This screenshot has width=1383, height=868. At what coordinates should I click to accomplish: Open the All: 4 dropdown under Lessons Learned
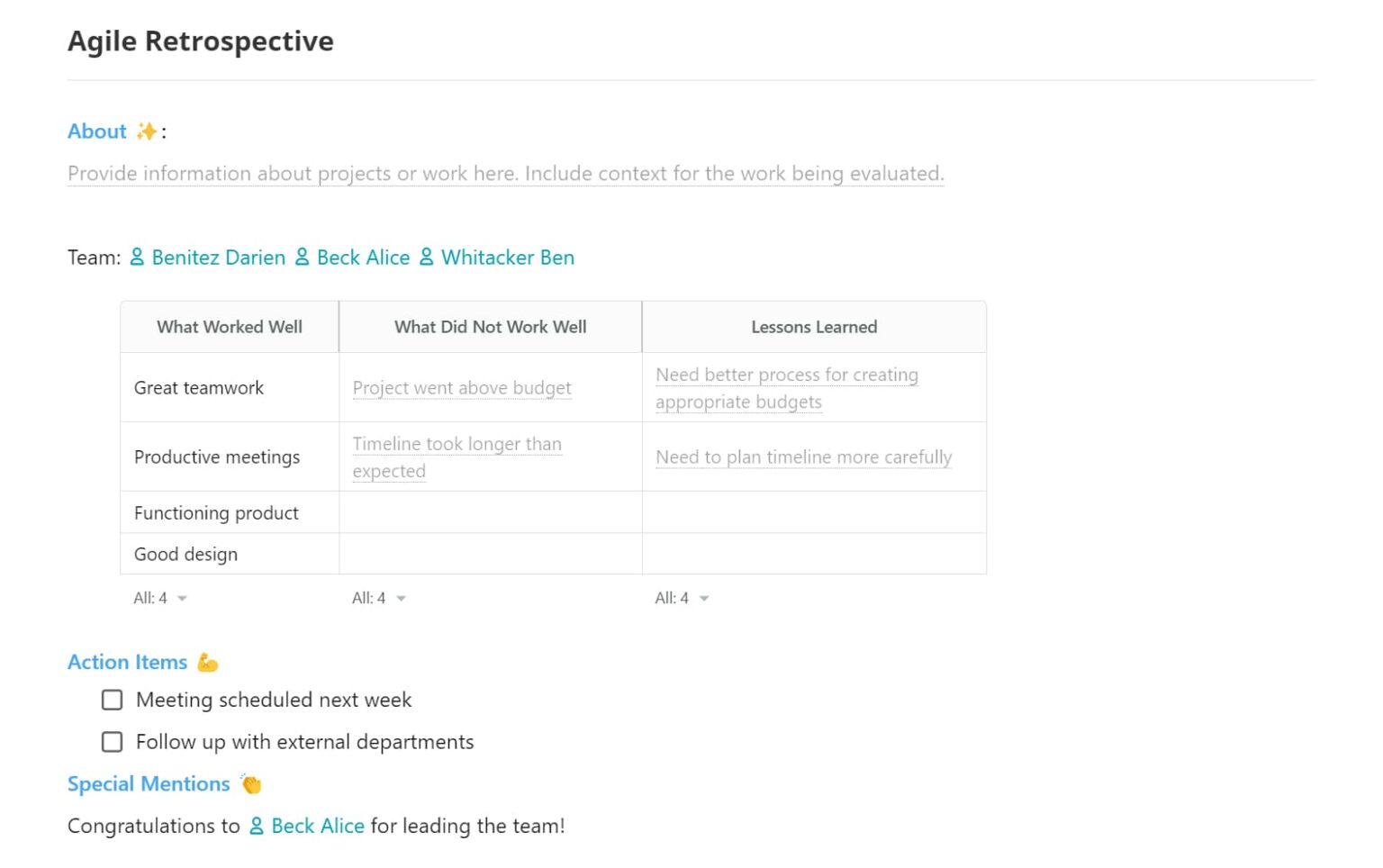coord(682,598)
